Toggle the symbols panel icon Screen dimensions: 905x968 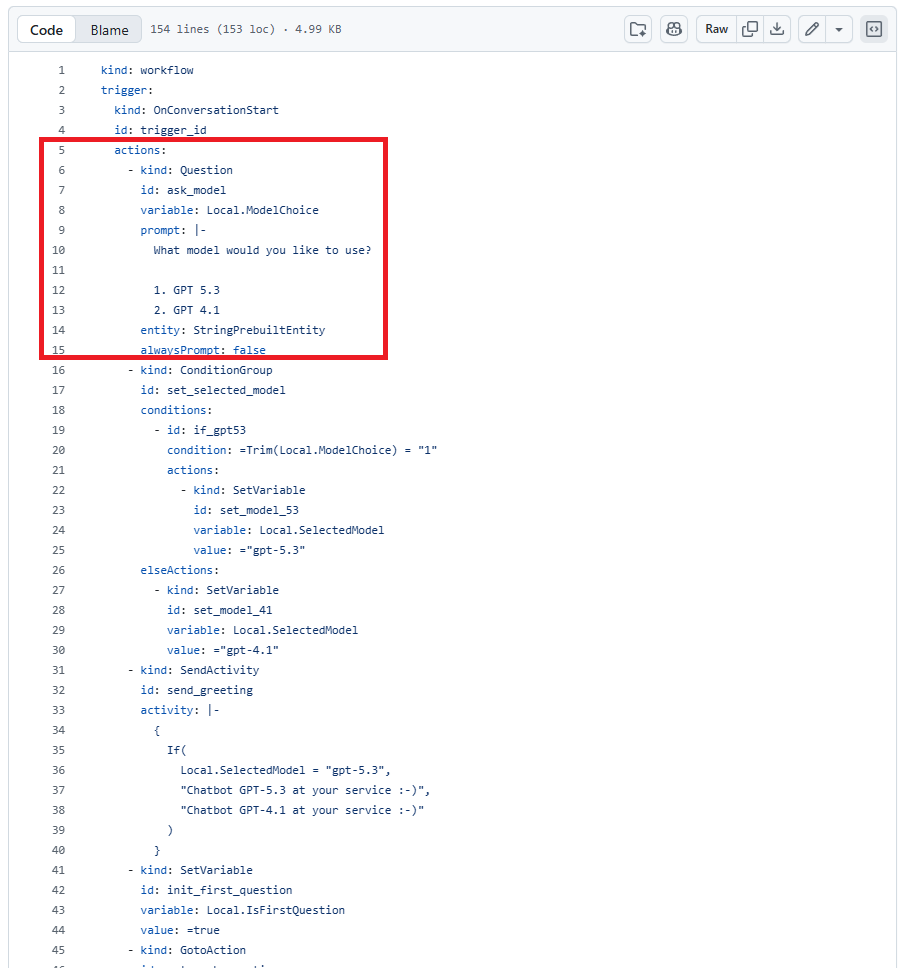click(873, 29)
